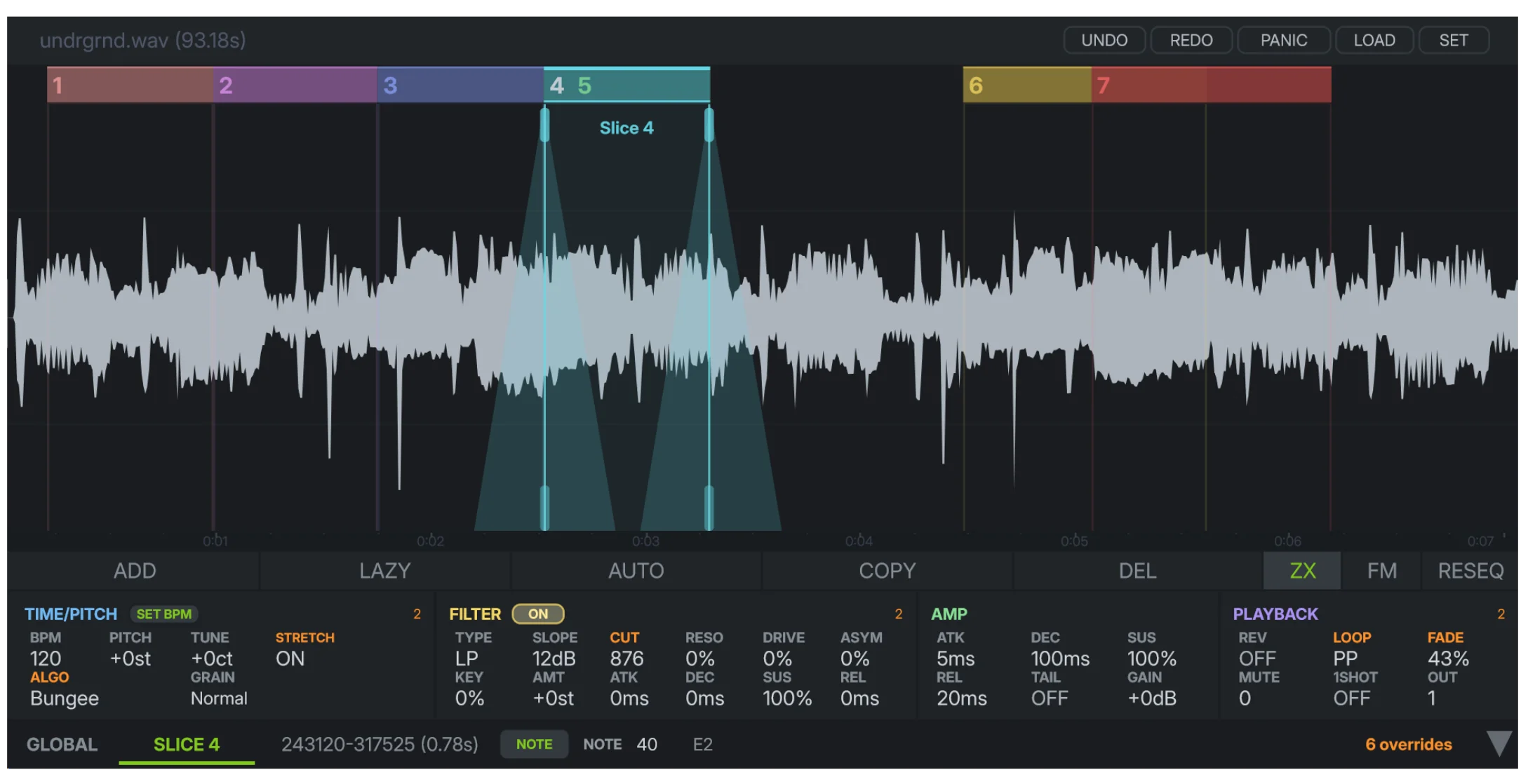Viewport: 1528px width, 784px height.
Task: Toggle the NOTE mode at the bottom
Action: click(x=534, y=744)
